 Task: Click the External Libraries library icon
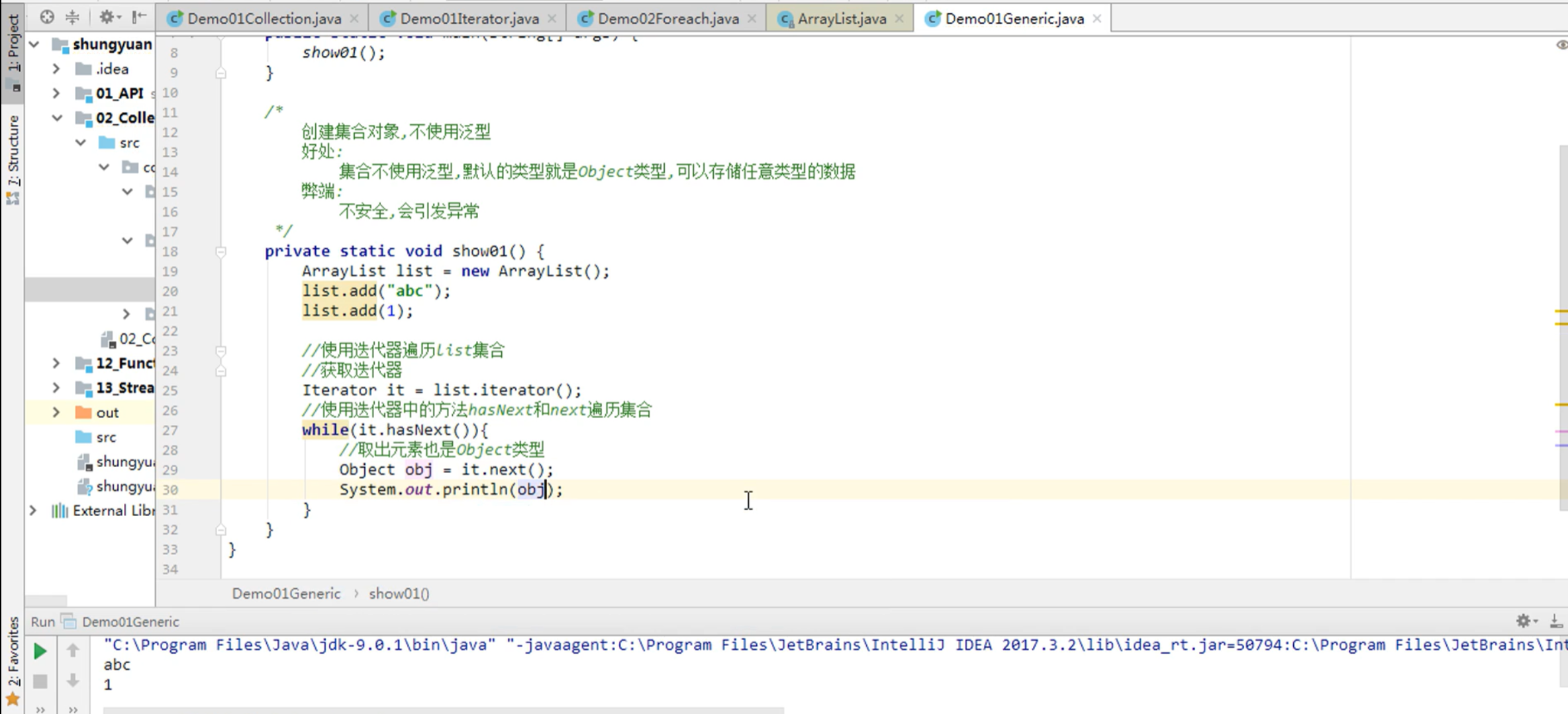pos(60,511)
